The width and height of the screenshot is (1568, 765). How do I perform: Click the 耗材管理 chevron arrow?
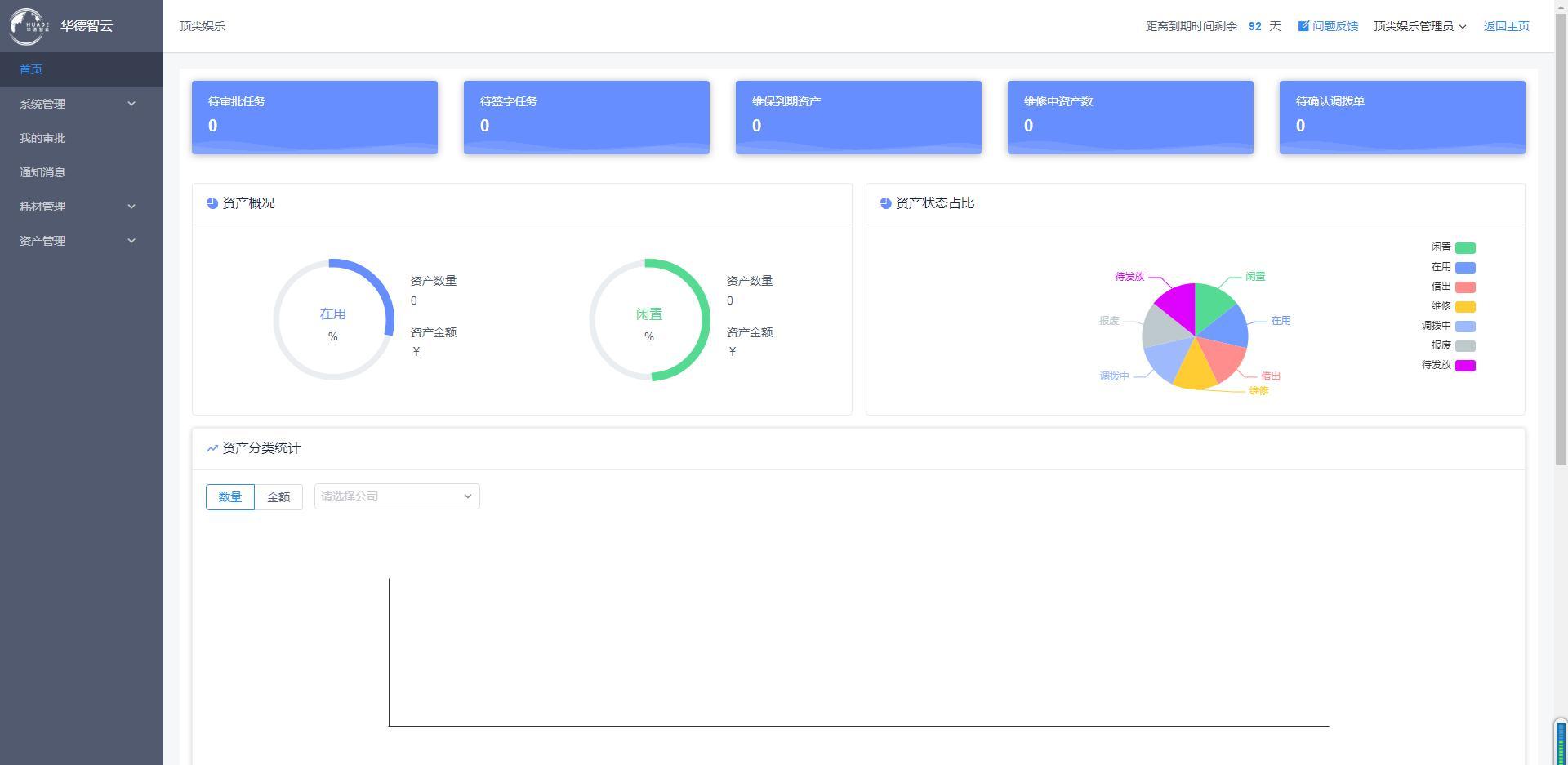[x=131, y=207]
